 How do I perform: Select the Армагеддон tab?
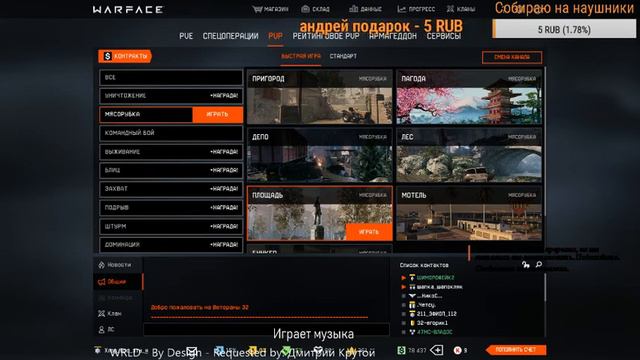393,36
